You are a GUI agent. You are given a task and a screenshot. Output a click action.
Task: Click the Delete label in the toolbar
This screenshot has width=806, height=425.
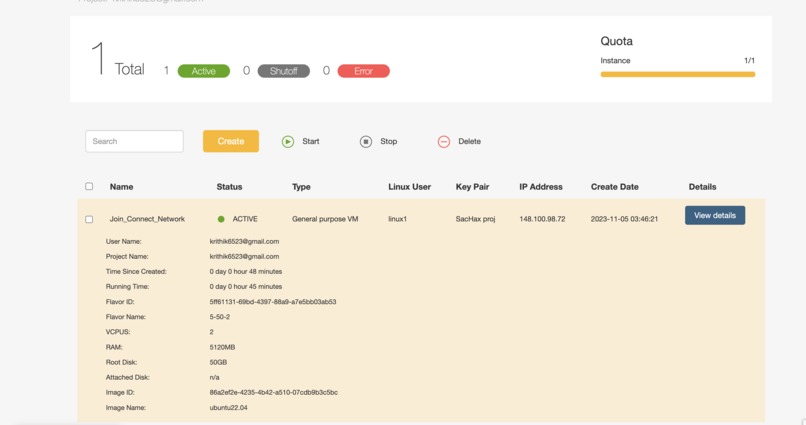(x=469, y=141)
